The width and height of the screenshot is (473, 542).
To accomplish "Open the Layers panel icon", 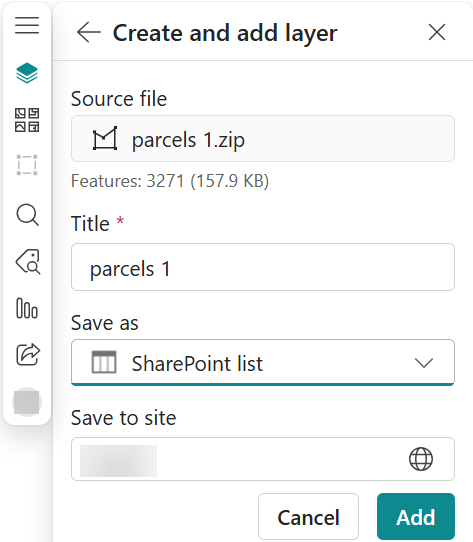I will coord(27,73).
